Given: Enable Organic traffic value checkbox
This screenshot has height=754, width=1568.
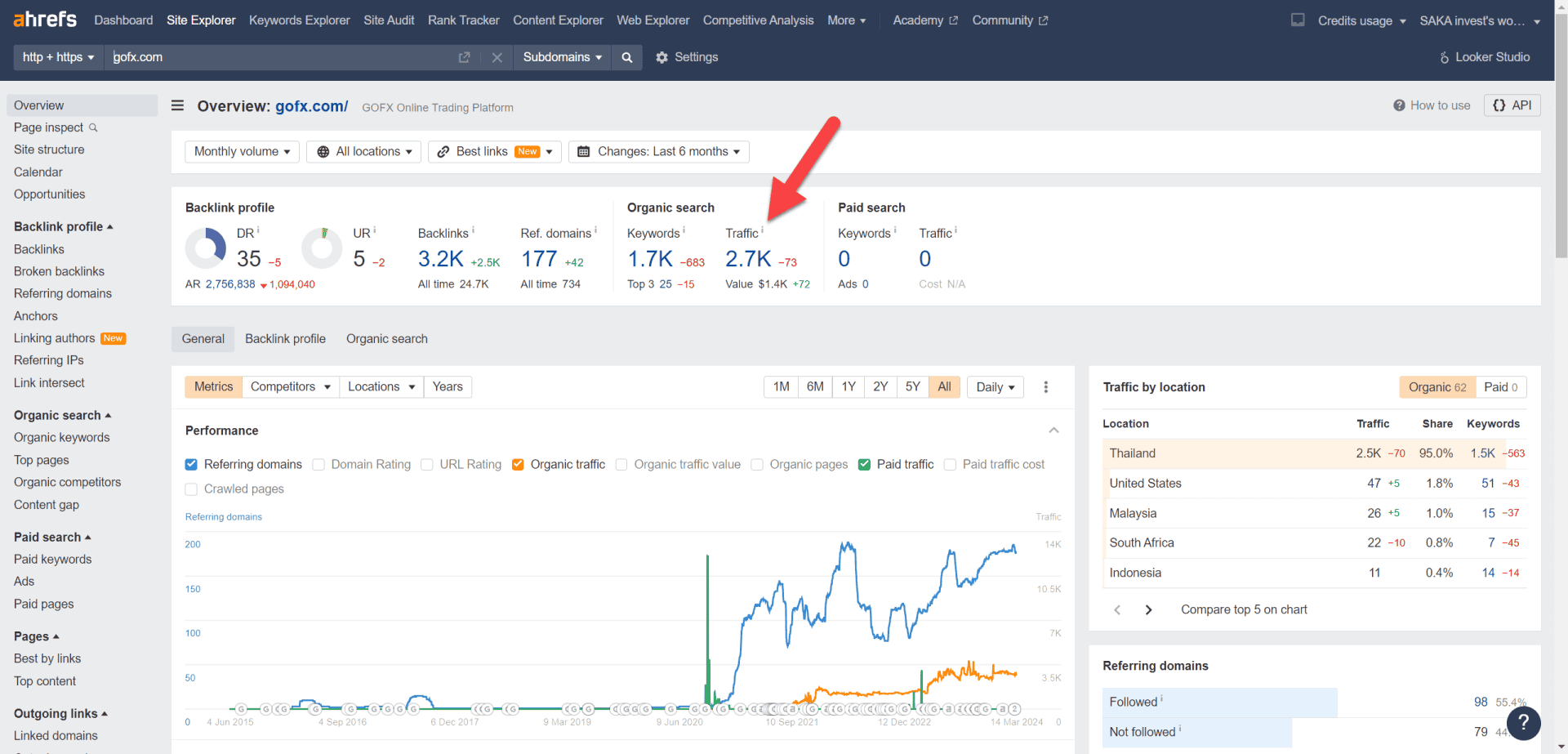Looking at the screenshot, I should (621, 464).
